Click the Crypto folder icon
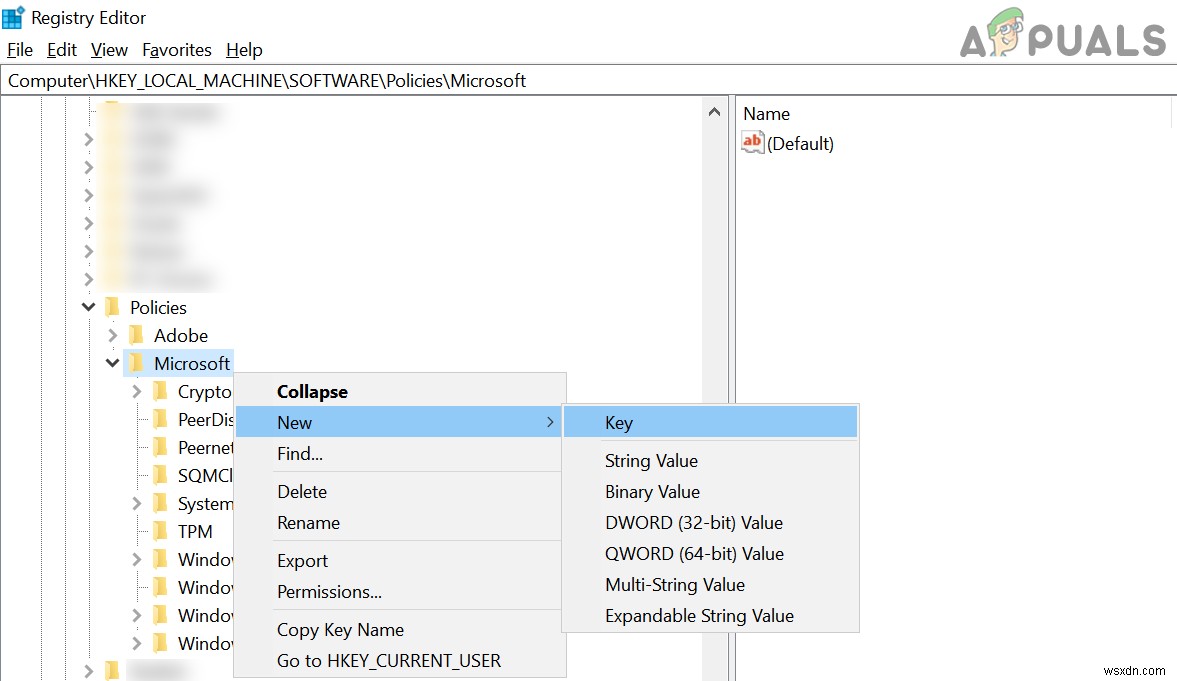This screenshot has height=681, width=1177. 161,391
